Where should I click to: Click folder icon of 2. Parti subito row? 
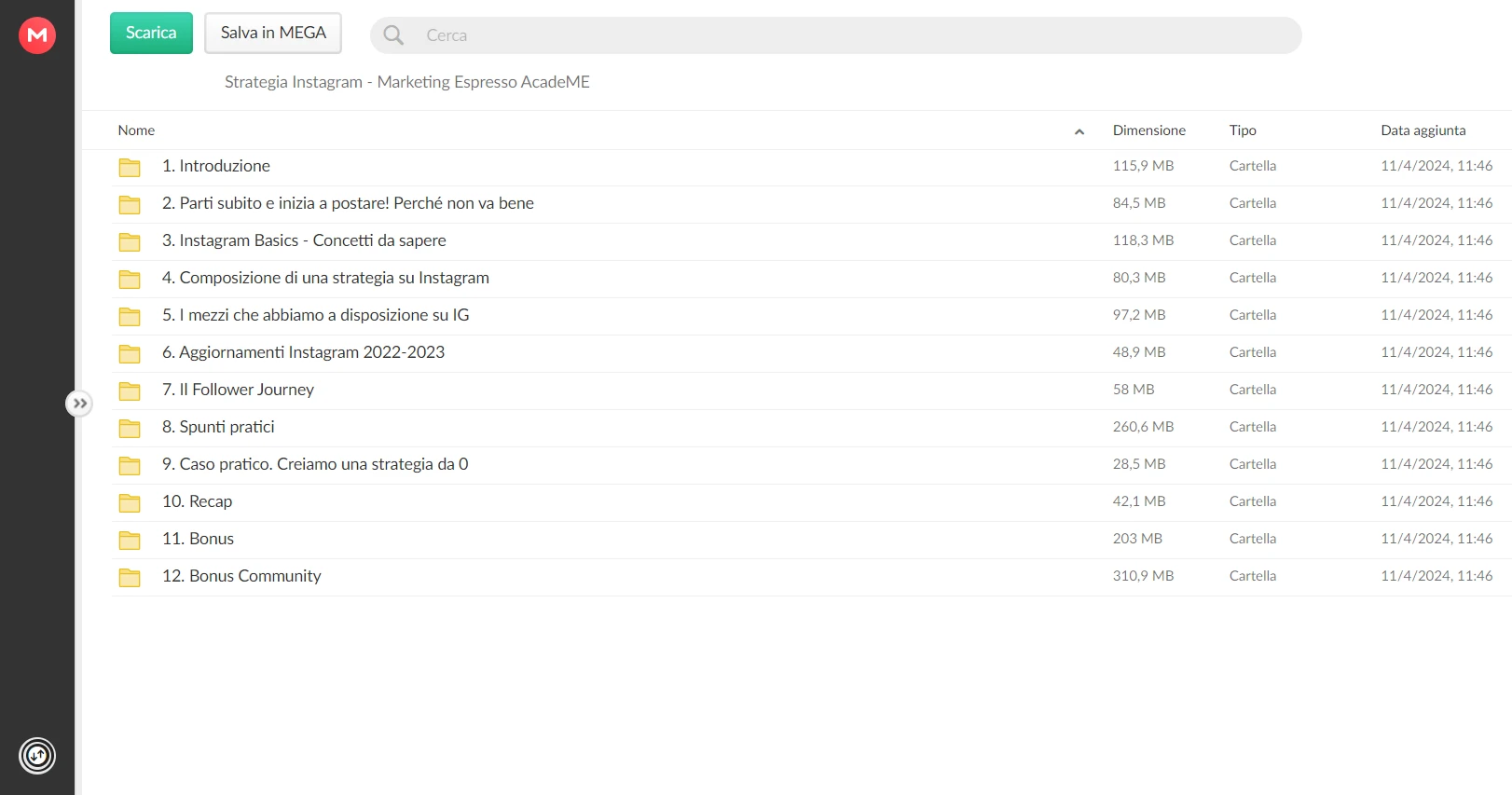tap(130, 204)
